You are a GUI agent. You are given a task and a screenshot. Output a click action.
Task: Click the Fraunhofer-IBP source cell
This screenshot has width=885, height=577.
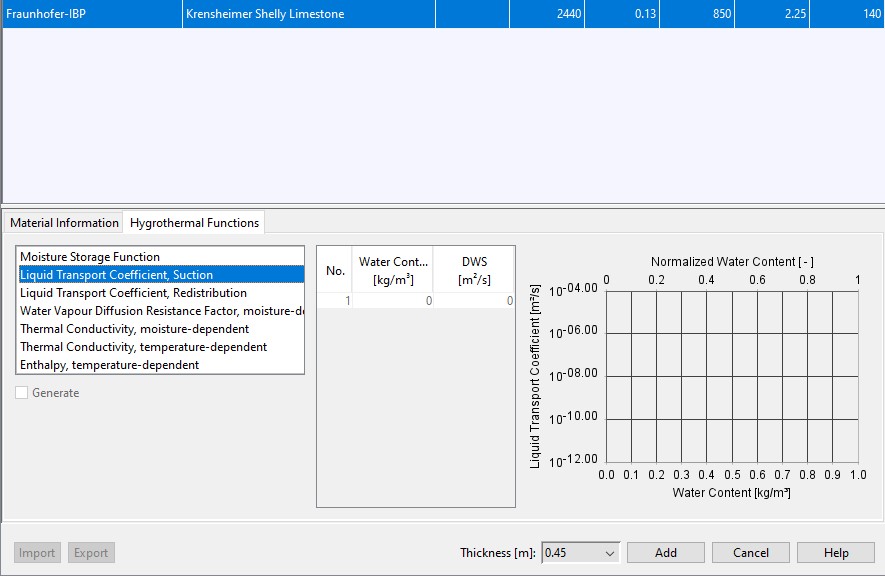[x=93, y=14]
